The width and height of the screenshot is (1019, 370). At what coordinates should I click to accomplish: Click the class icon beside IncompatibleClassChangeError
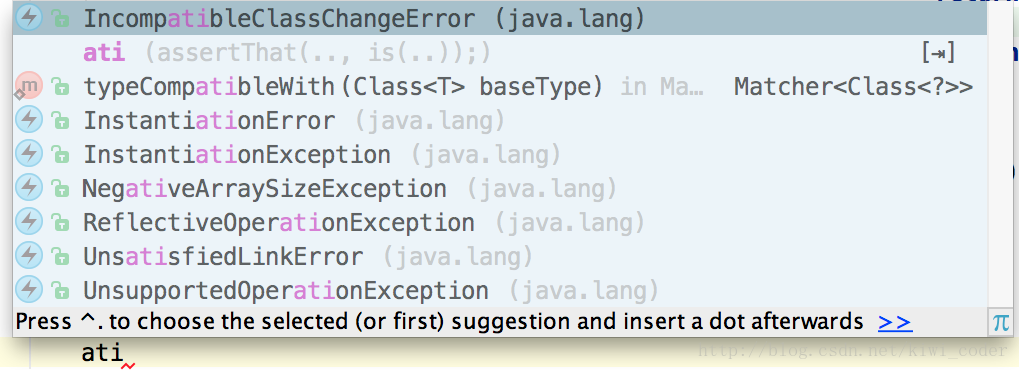[28, 18]
